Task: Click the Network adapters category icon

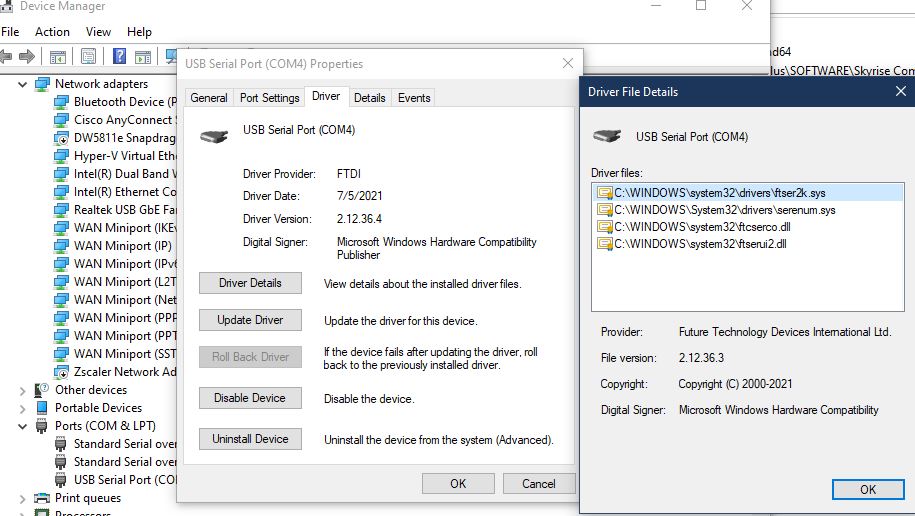Action: pos(42,84)
